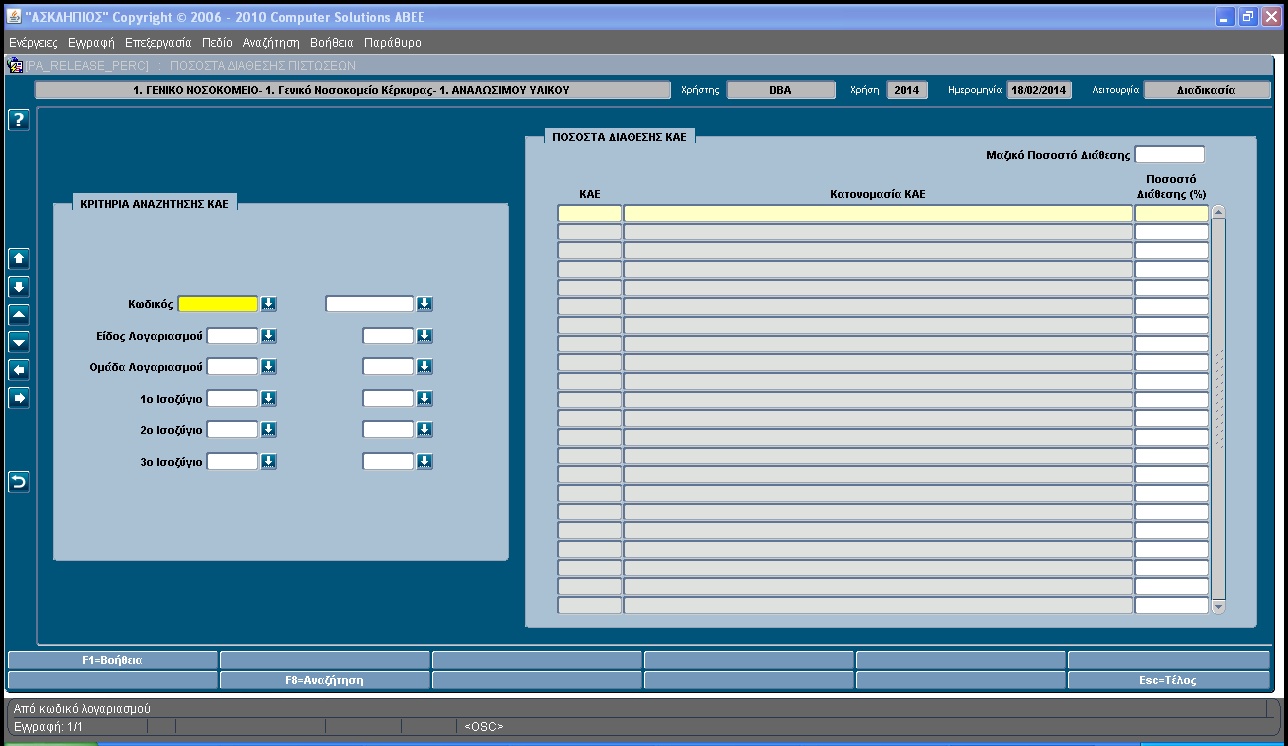Click the Λειτουργία field showing Διαδικασία

point(1206,90)
